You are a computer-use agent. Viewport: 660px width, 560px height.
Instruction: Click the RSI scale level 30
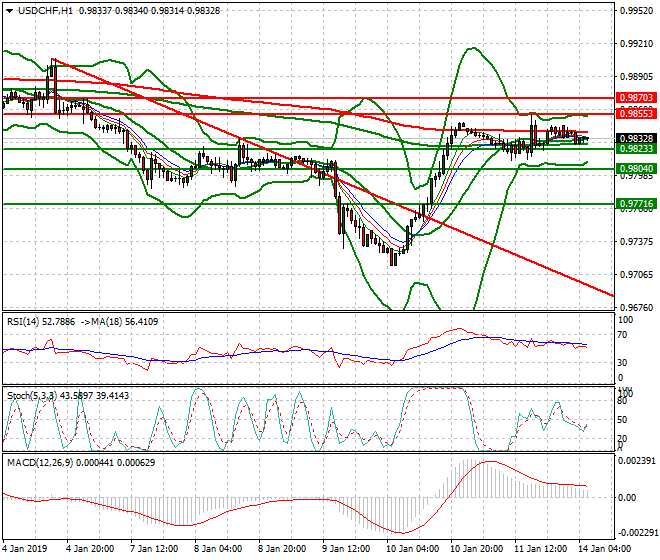[x=622, y=363]
